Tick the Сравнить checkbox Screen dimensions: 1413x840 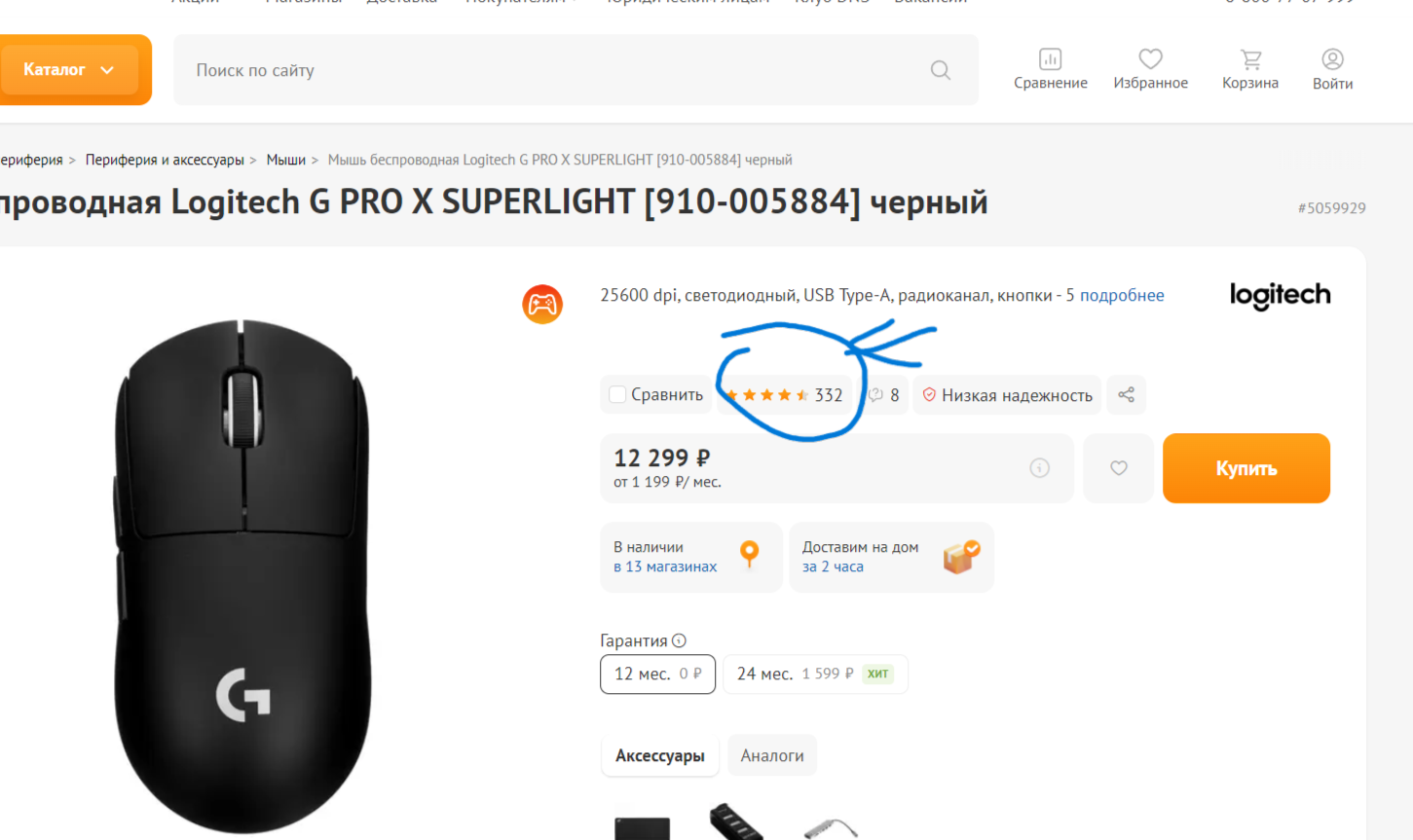point(617,394)
